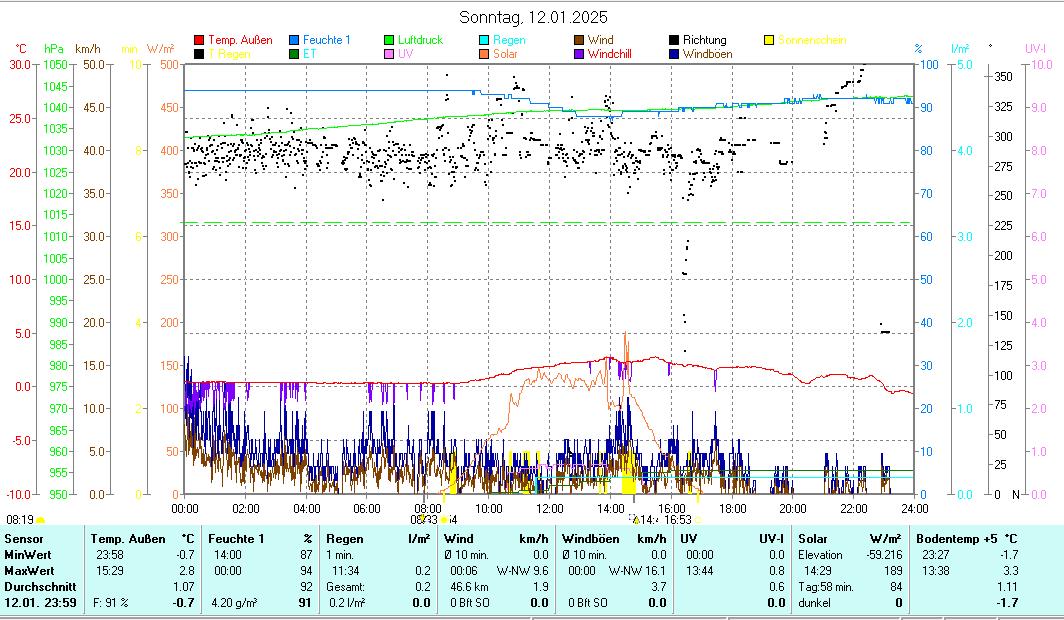Click the yellow Sonnenschein legend square
This screenshot has height=620, width=1064.
click(x=769, y=40)
